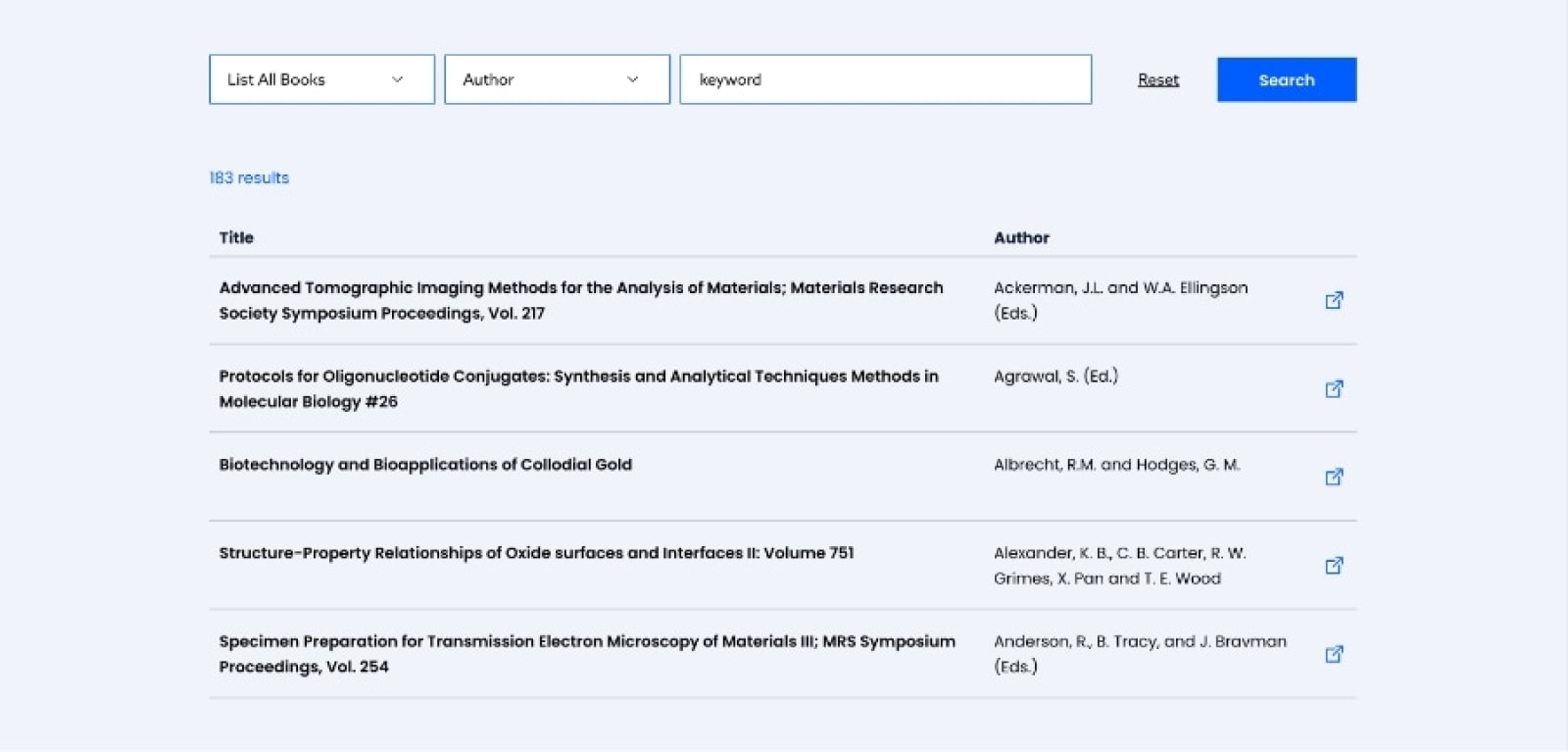Select title Specimen Preparation for Transmission Electron Microscopy

pyautogui.click(x=587, y=653)
